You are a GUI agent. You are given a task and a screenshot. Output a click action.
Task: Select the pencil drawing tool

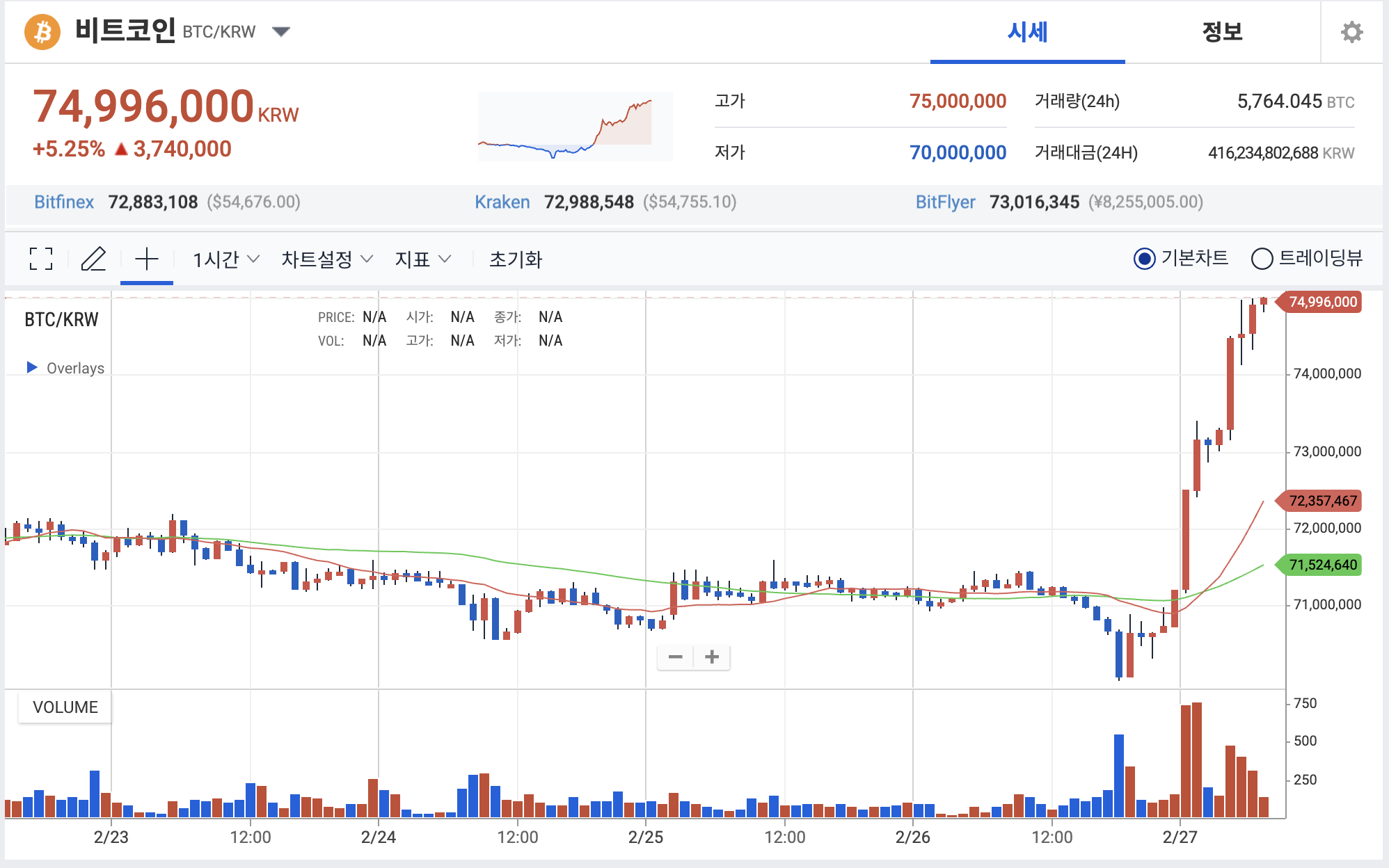tap(93, 259)
